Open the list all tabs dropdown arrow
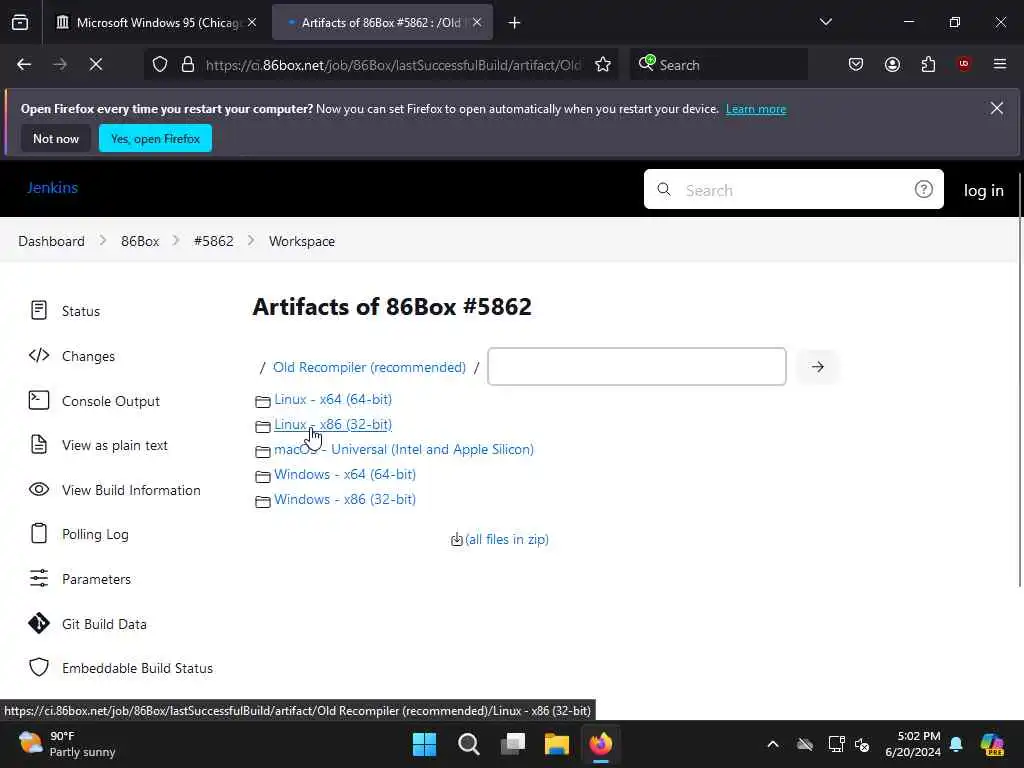The image size is (1024, 768). point(825,22)
